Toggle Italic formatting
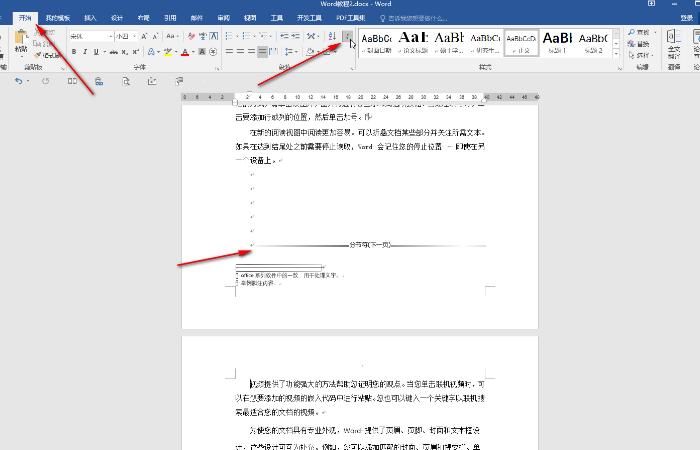This screenshot has height=450, width=700. click(x=85, y=52)
